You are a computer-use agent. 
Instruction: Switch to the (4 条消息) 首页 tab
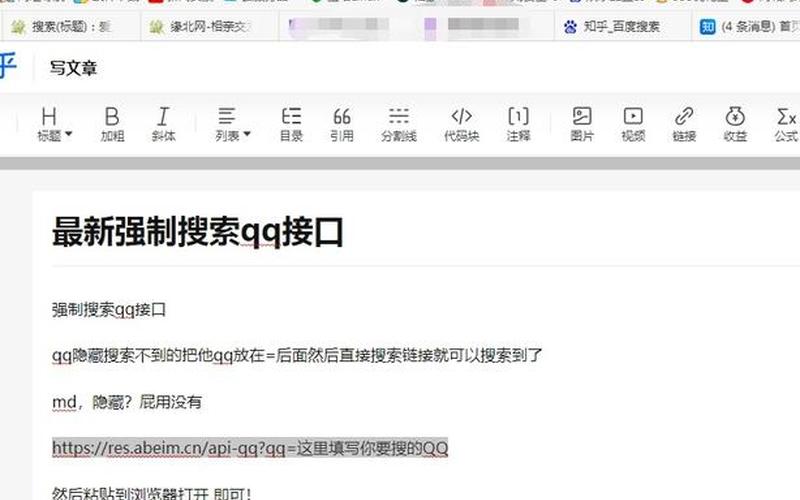click(747, 27)
